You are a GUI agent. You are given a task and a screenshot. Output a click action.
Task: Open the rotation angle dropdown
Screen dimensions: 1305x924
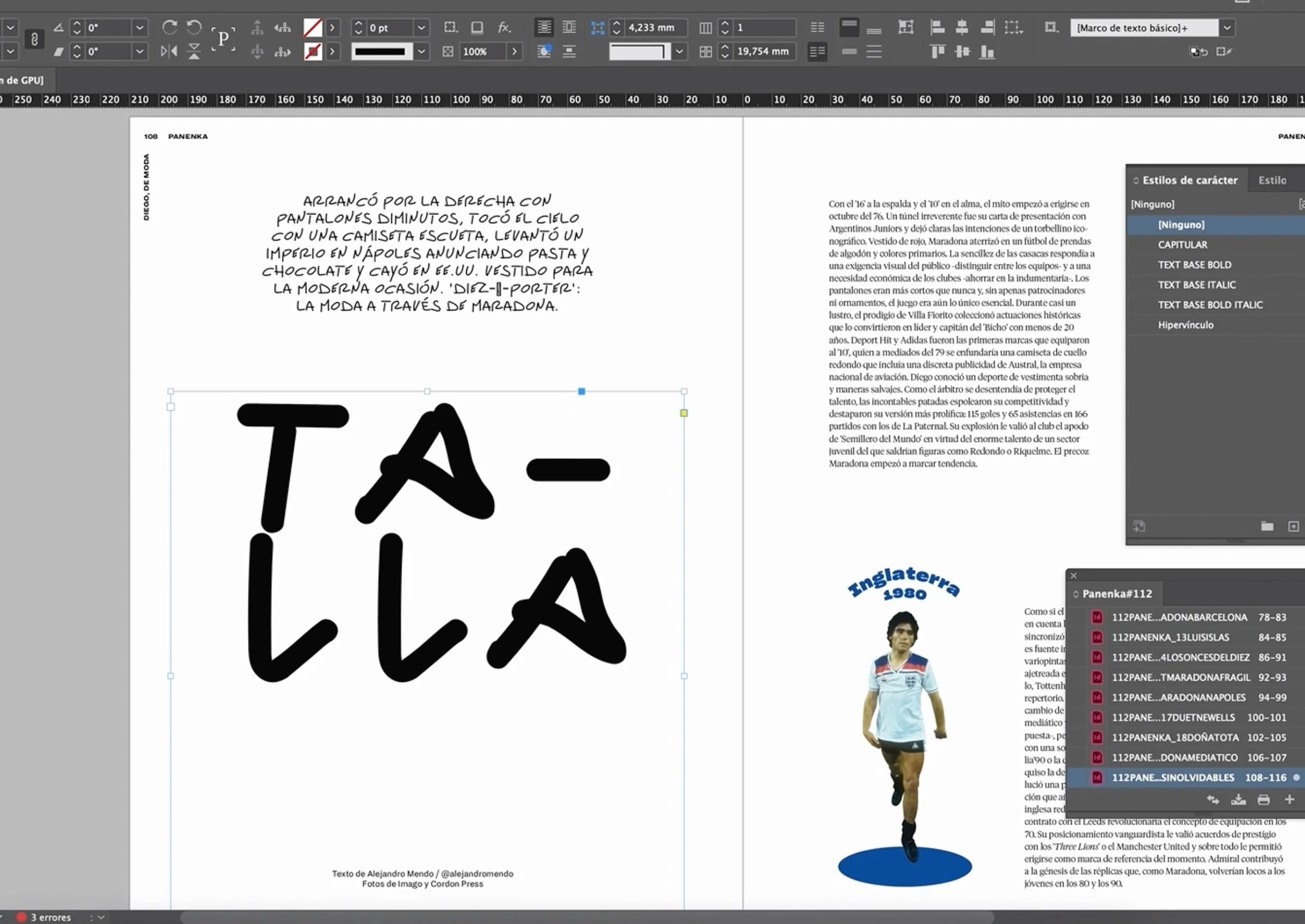click(x=140, y=27)
